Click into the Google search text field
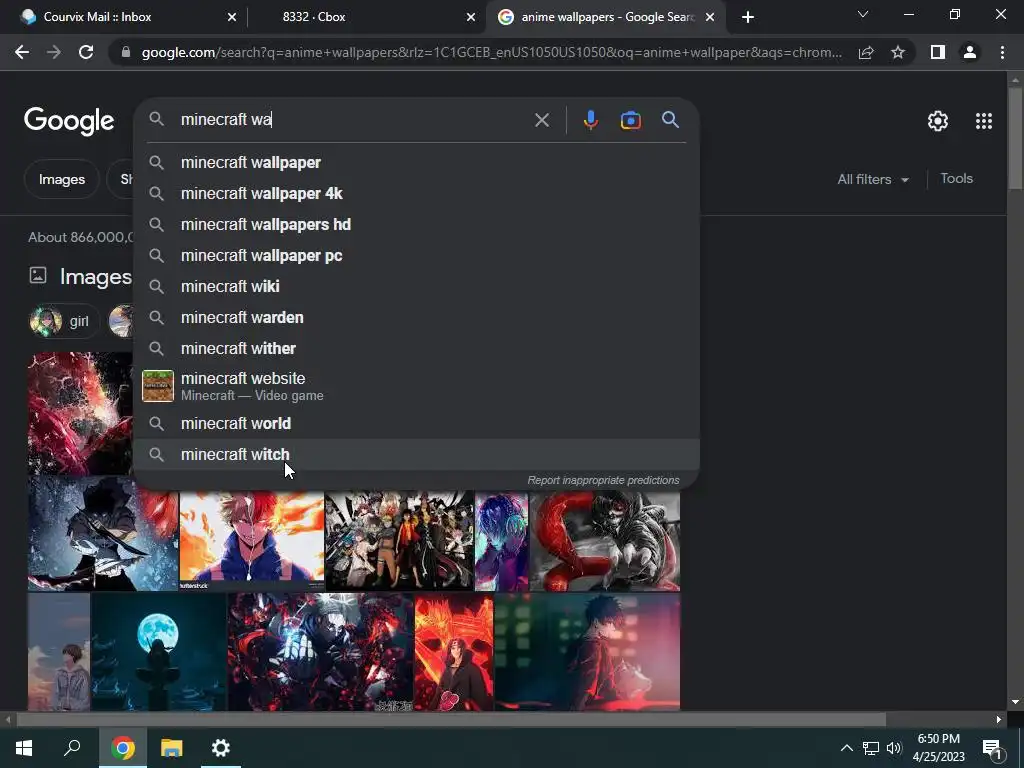The width and height of the screenshot is (1024, 768). 353,120
